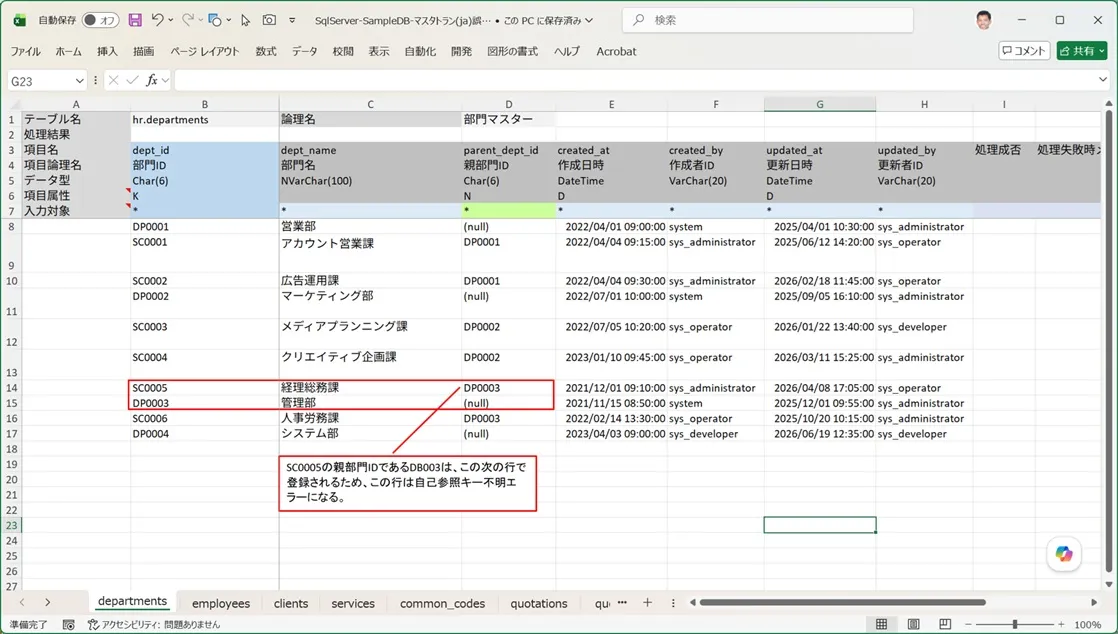Customize Quick Access Toolbar dropdown

[292, 20]
